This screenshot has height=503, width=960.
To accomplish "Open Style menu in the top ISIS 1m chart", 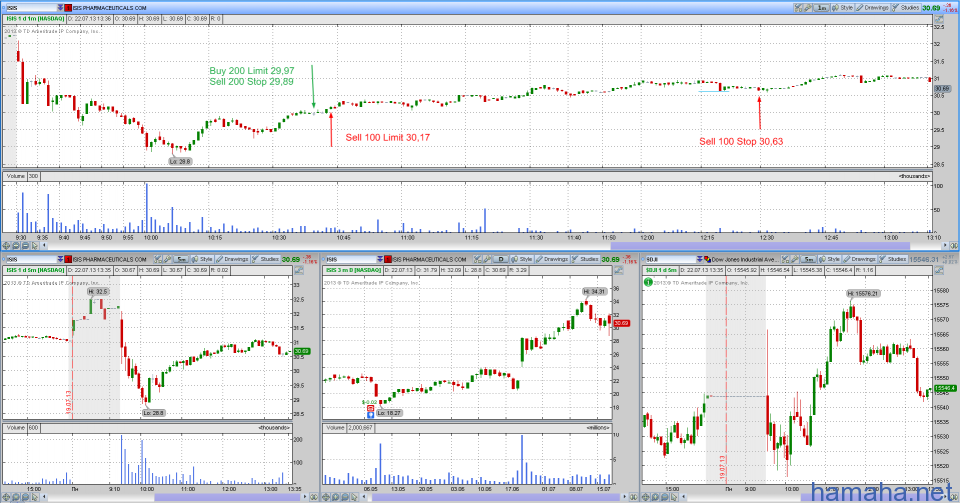I will (x=842, y=7).
